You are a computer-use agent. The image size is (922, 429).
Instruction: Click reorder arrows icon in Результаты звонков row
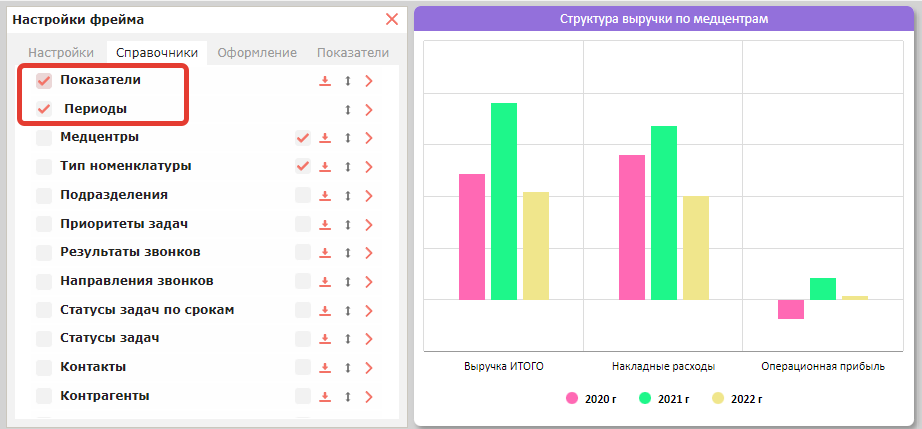click(x=348, y=253)
